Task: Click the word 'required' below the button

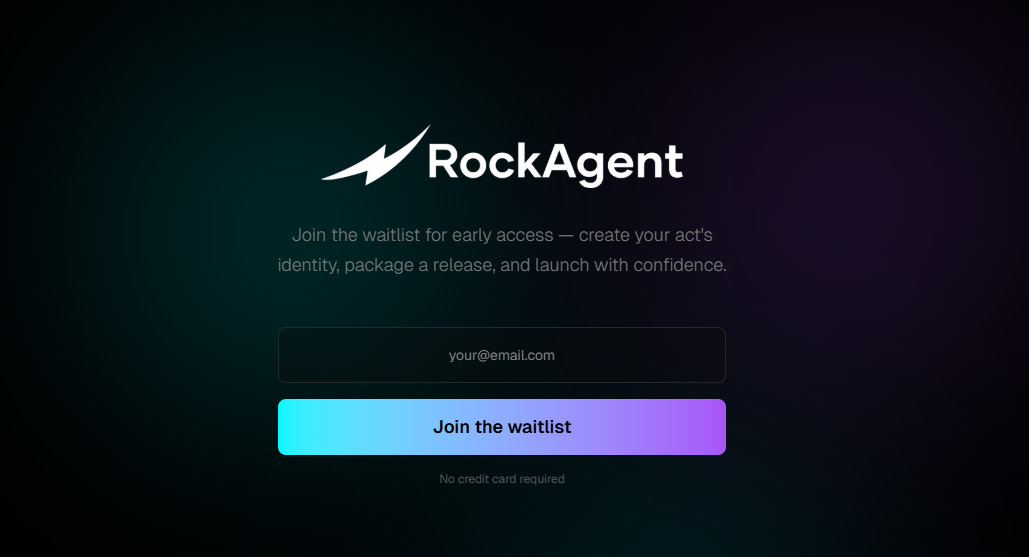Action: click(542, 479)
